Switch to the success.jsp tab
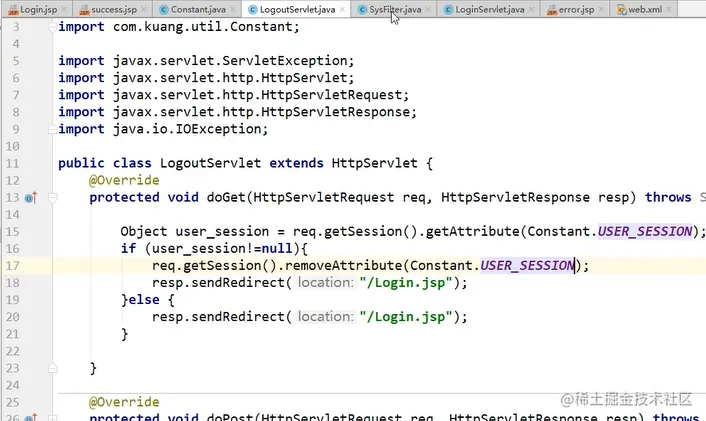This screenshot has width=706, height=421. 114,9
